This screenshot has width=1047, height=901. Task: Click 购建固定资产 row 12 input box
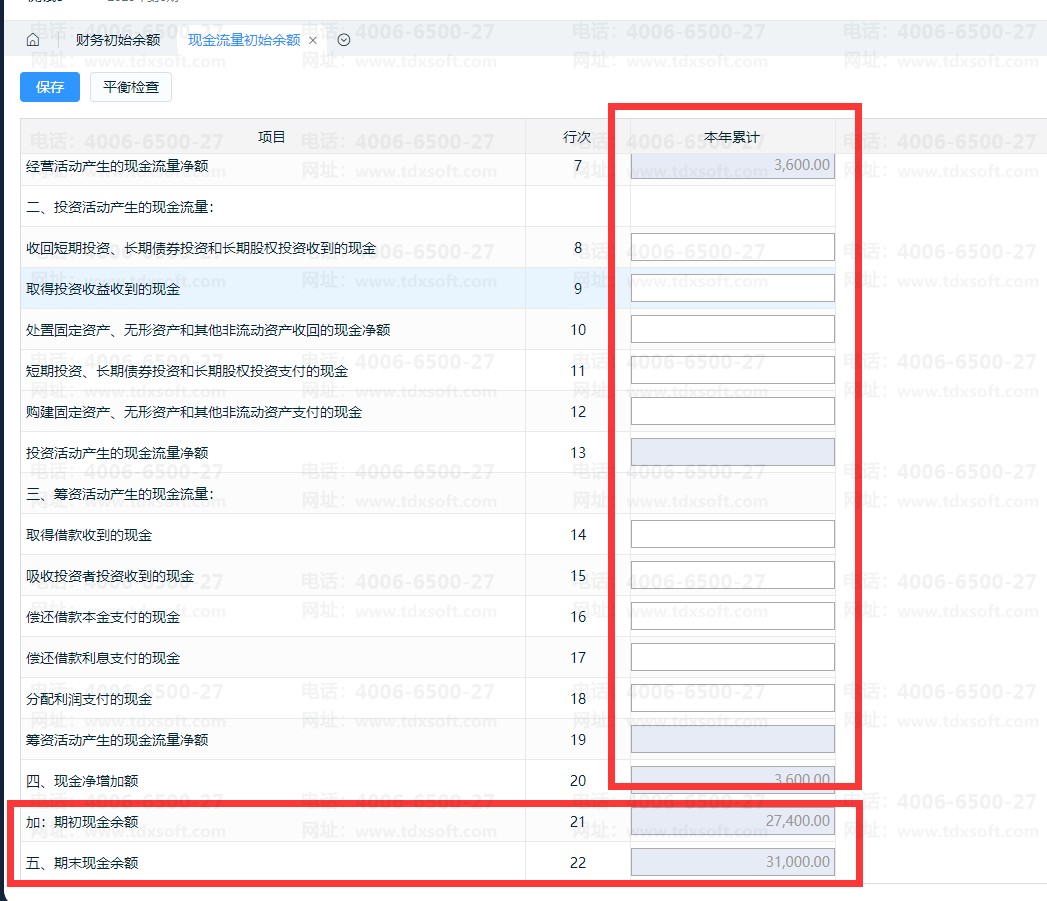(732, 411)
